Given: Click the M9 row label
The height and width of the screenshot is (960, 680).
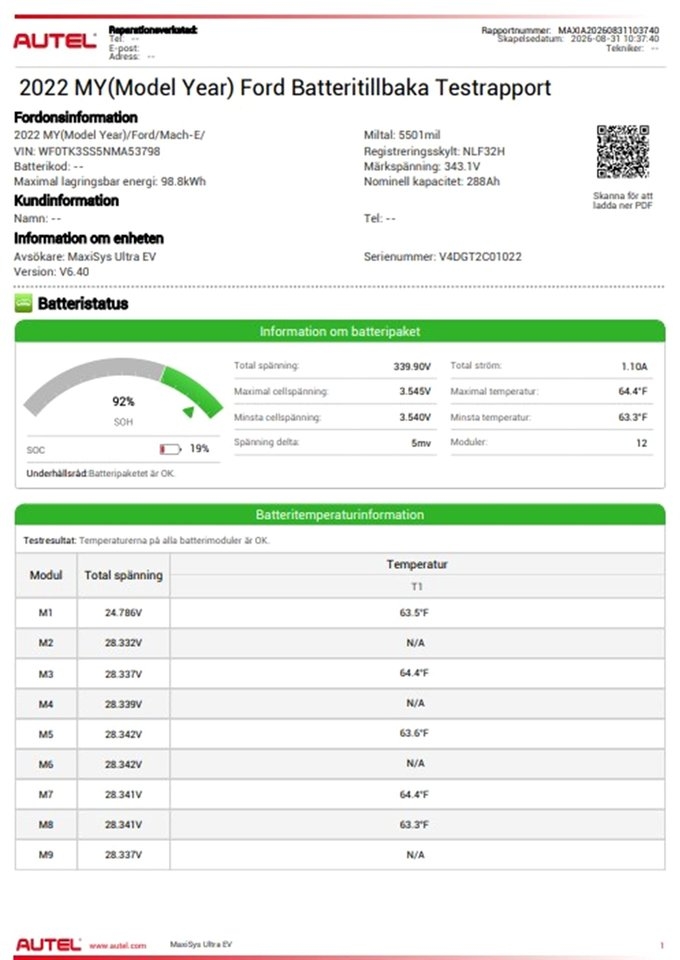Looking at the screenshot, I should 46,855.
